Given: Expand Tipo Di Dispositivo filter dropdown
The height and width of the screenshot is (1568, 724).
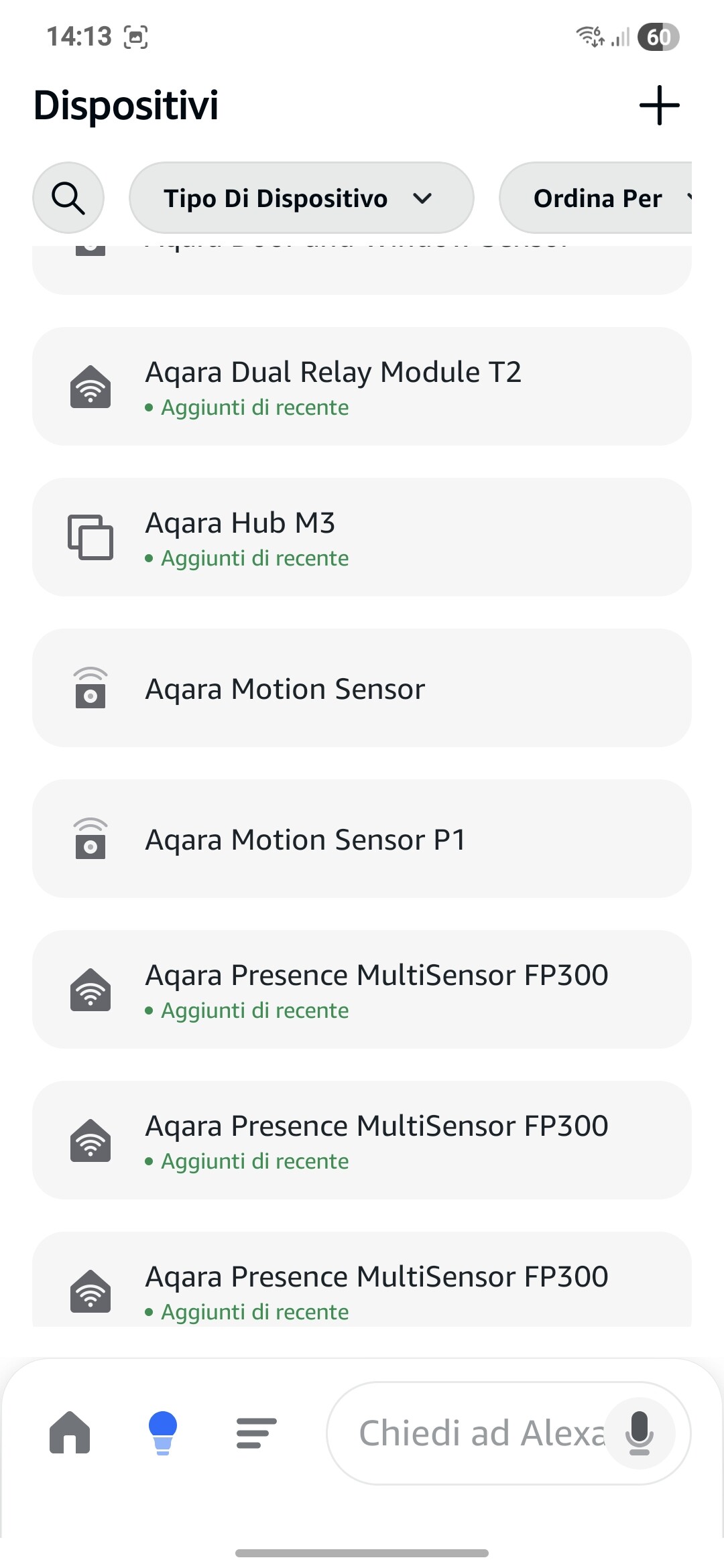Looking at the screenshot, I should [302, 198].
